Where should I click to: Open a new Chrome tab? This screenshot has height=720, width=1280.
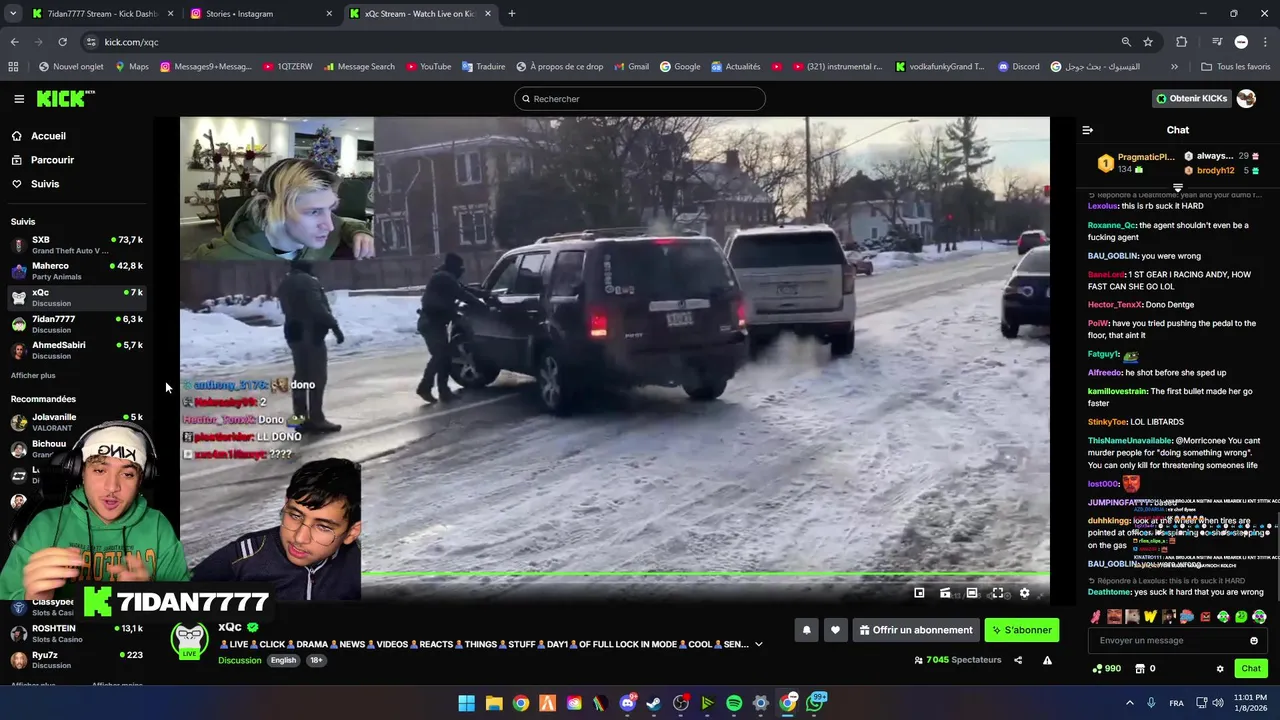pos(511,14)
